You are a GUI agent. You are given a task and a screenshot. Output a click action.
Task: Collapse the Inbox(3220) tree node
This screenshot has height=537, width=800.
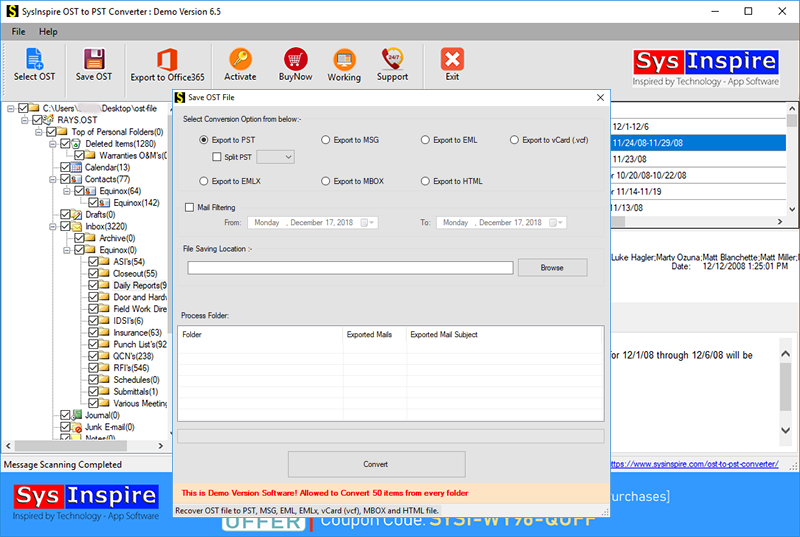(x=52, y=227)
